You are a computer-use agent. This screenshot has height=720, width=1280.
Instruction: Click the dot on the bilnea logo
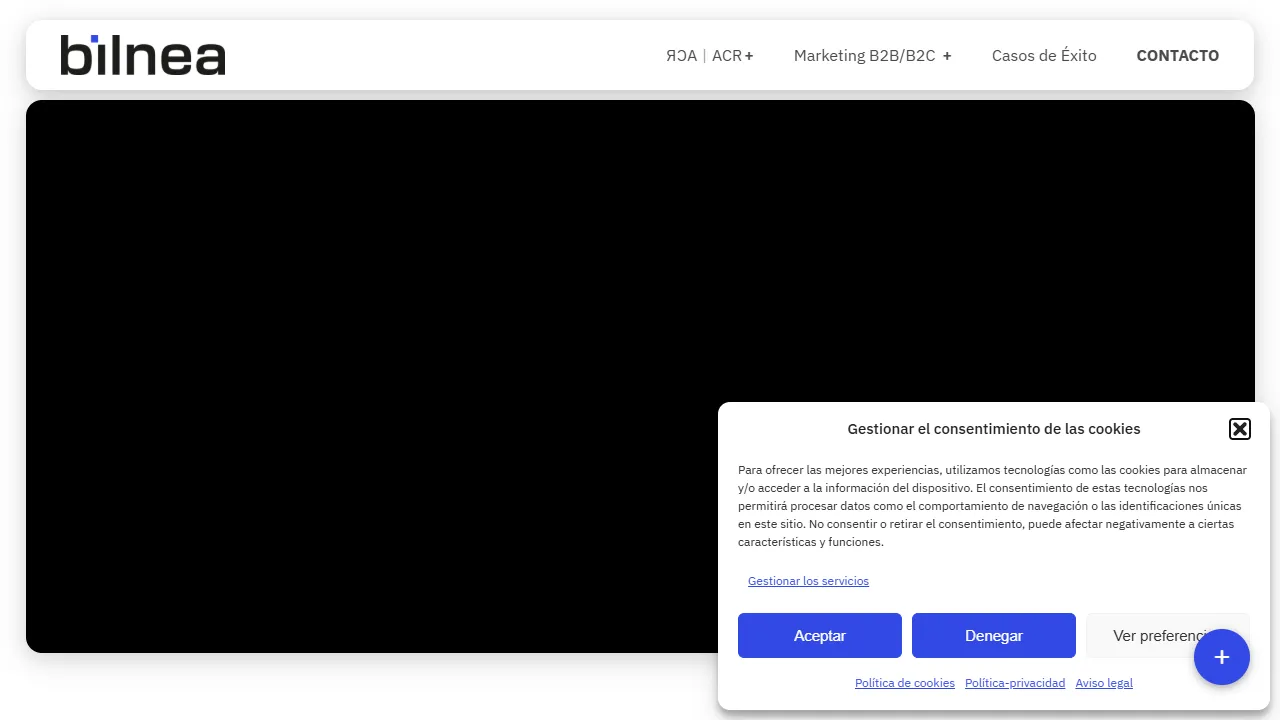point(96,37)
